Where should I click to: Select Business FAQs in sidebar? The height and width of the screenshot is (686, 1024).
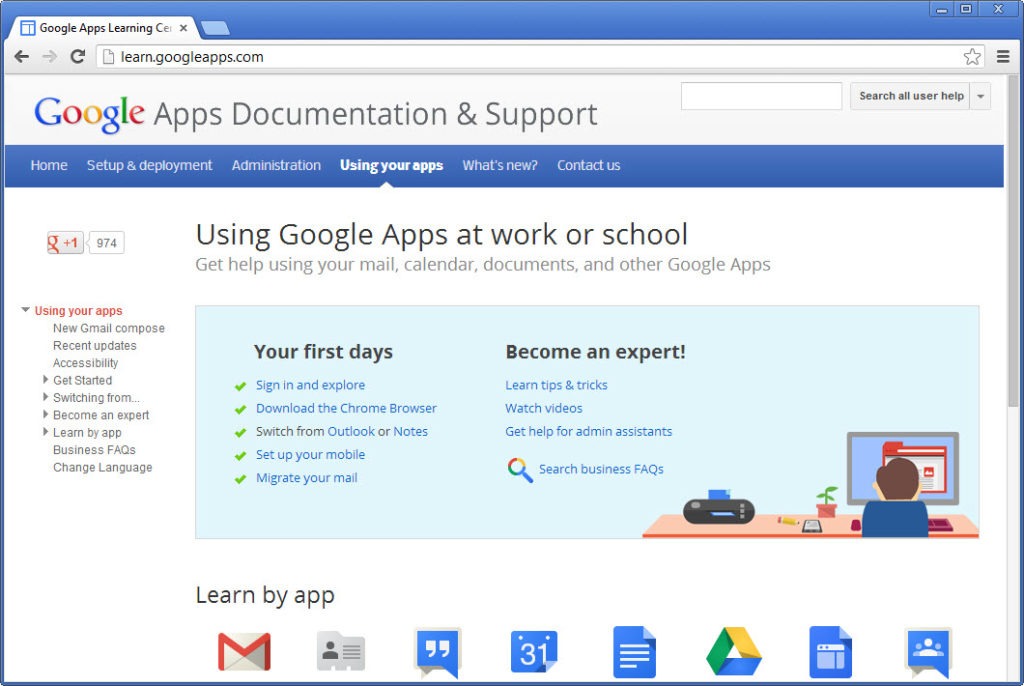coord(94,449)
